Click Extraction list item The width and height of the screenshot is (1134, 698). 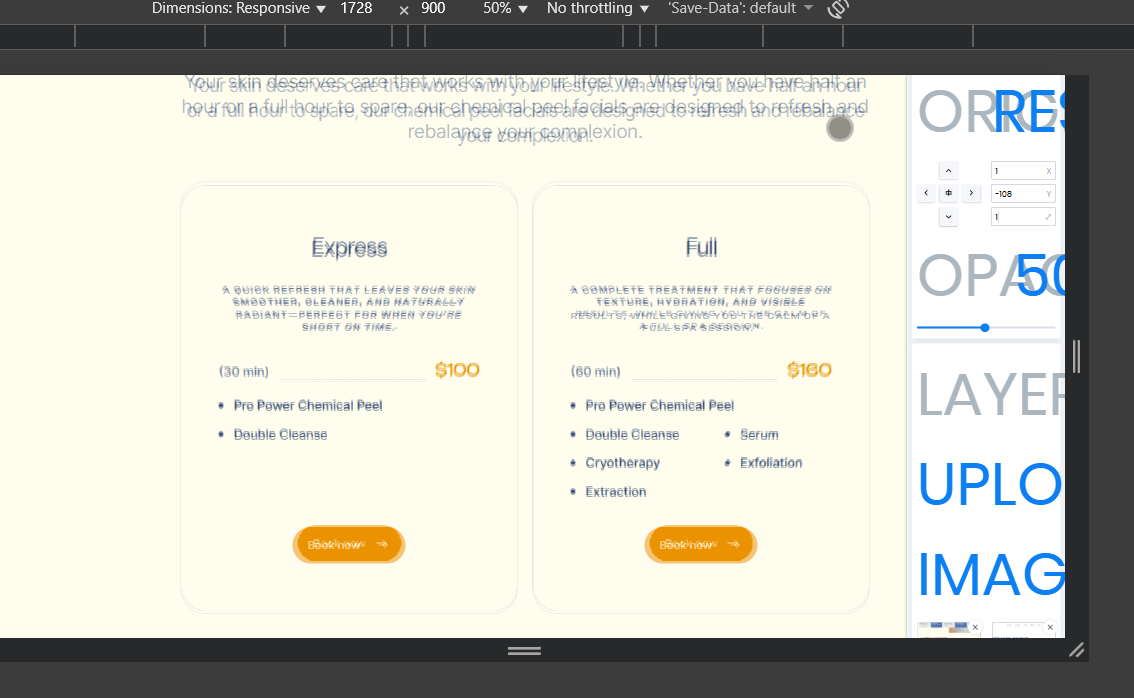click(x=616, y=492)
